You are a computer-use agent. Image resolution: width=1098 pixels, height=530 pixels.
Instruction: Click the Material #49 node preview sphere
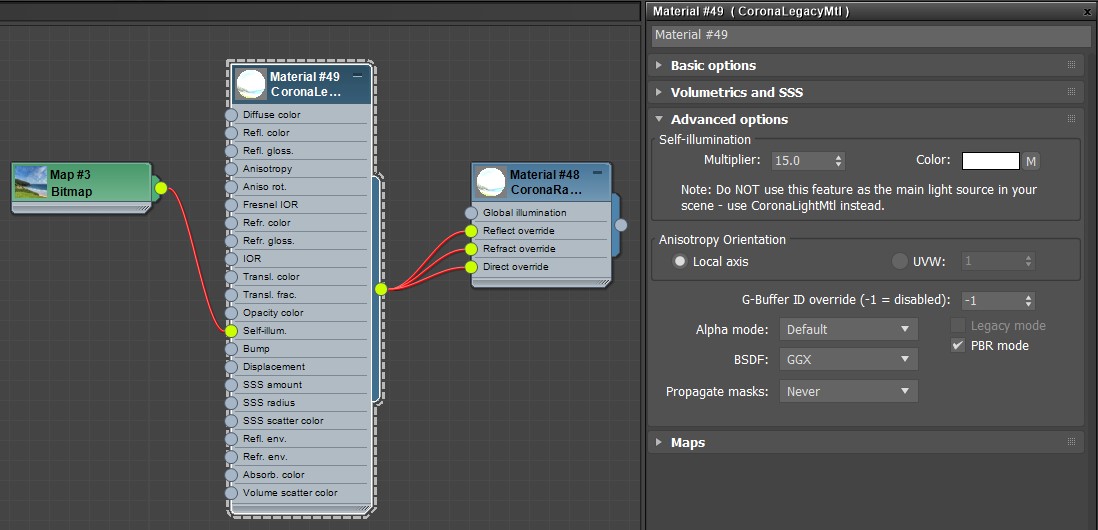point(251,84)
